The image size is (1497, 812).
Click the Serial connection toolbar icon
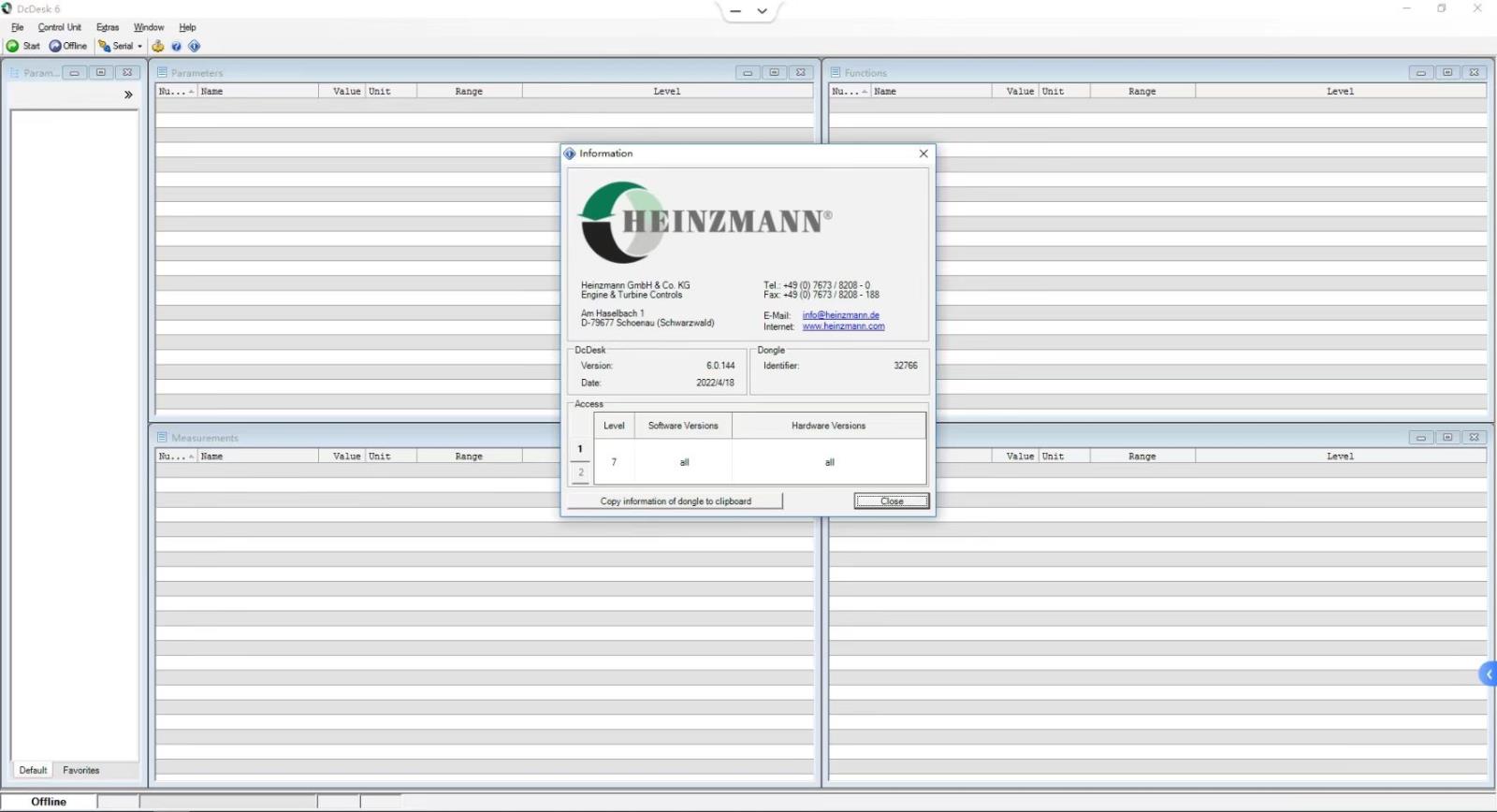(105, 46)
